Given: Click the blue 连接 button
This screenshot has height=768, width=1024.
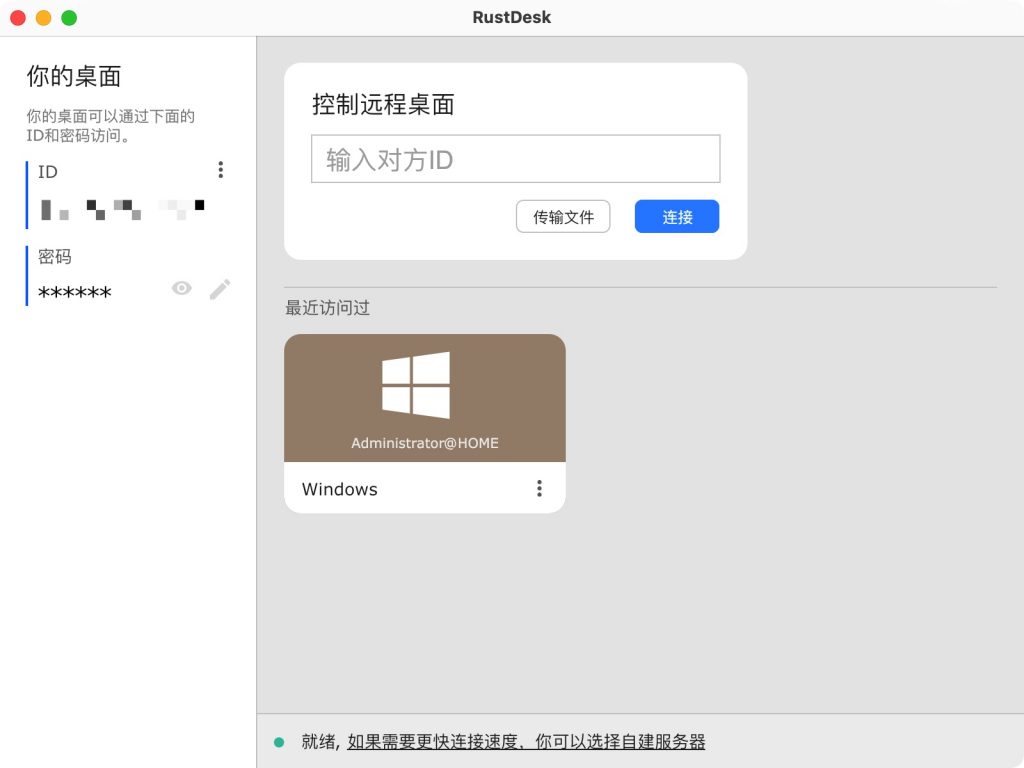Looking at the screenshot, I should pyautogui.click(x=677, y=217).
